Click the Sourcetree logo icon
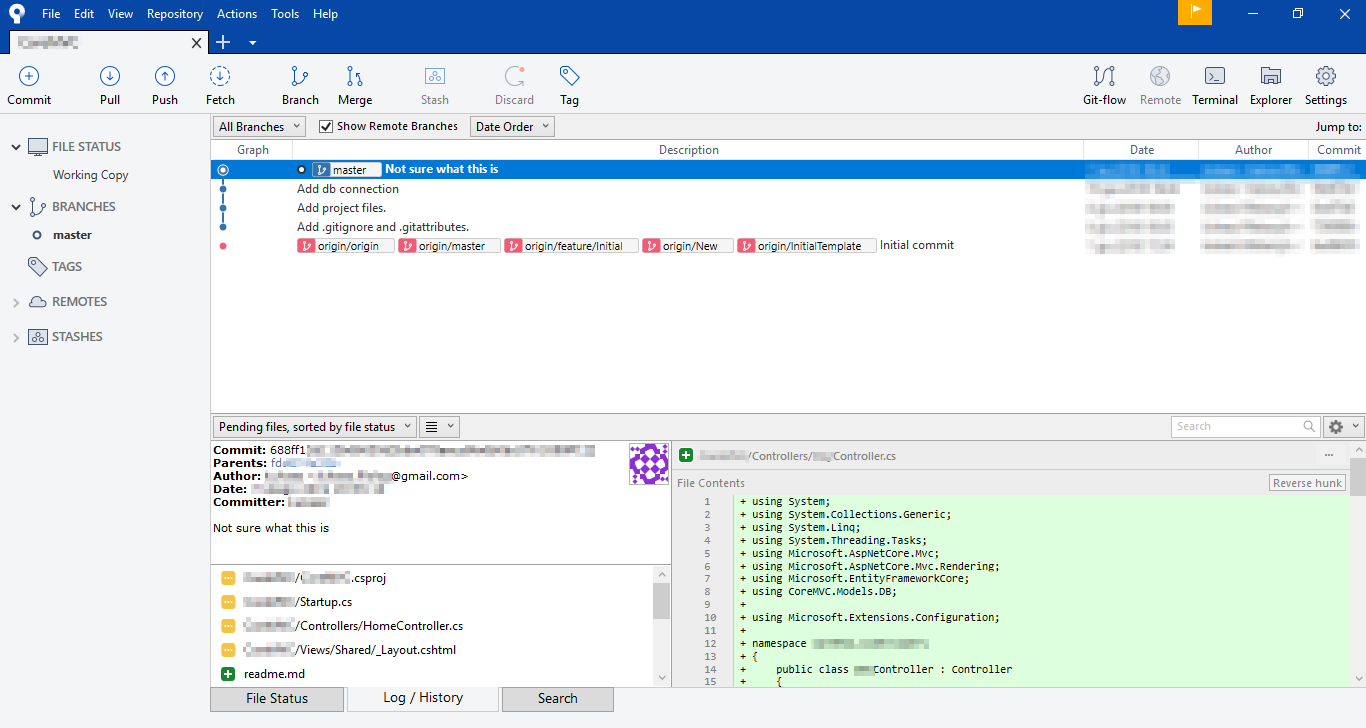 click(x=17, y=13)
